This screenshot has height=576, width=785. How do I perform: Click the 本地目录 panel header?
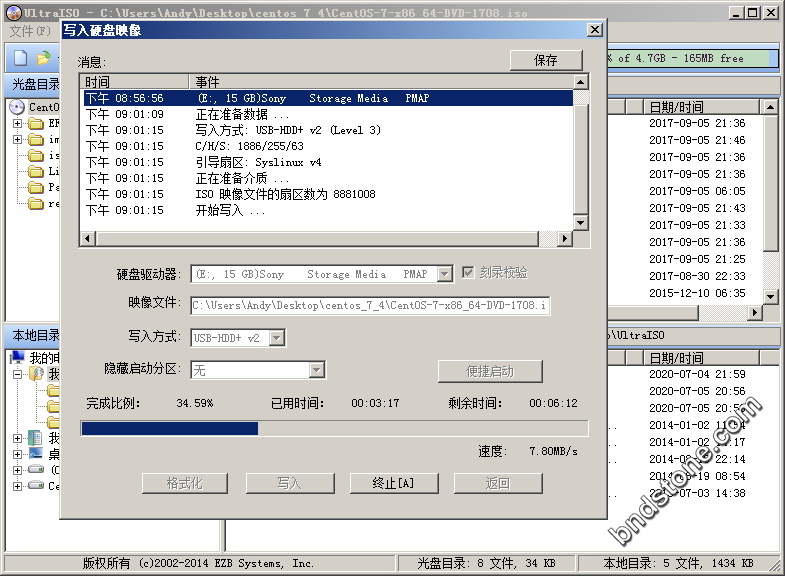pos(35,335)
